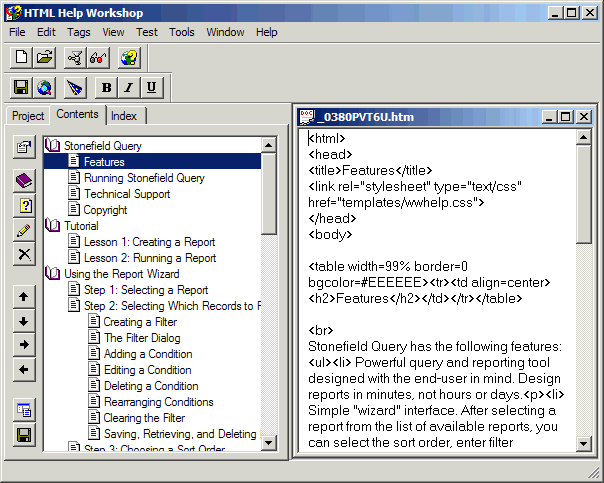This screenshot has height=483, width=604.
Task: Move selection up with the up arrow
Action: (x=24, y=297)
